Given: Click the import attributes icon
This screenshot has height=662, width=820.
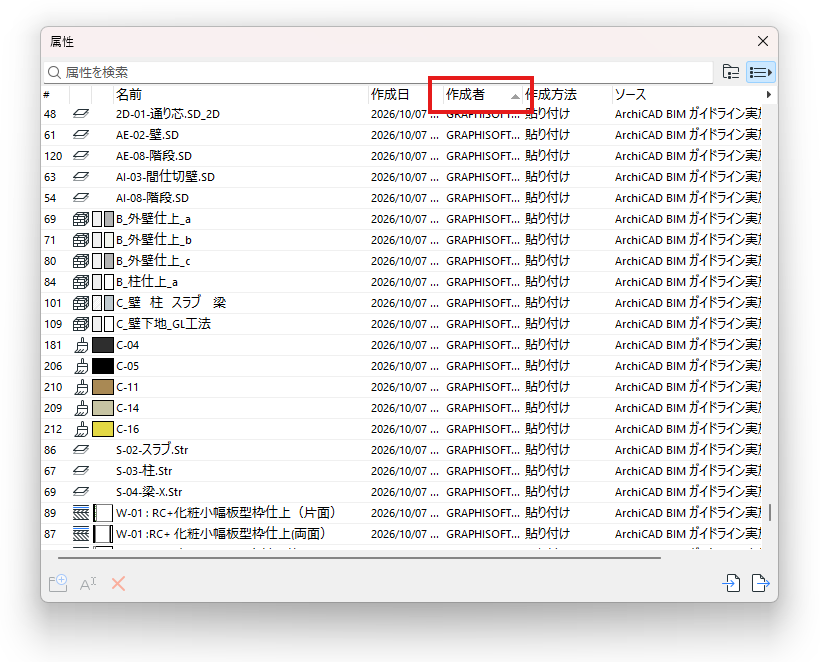Looking at the screenshot, I should click(x=731, y=583).
